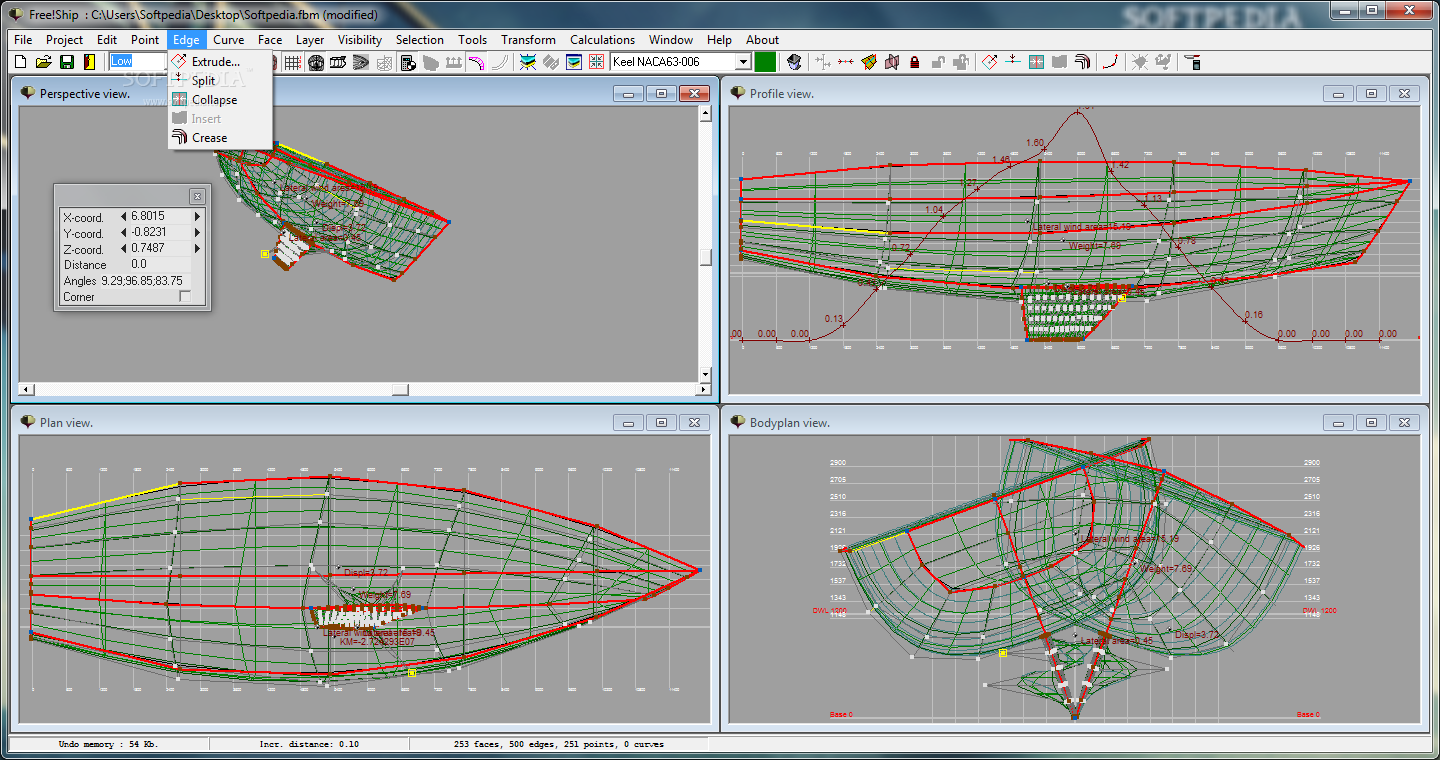
Task: Click the last toolbar icon with red bar
Action: click(x=1191, y=62)
